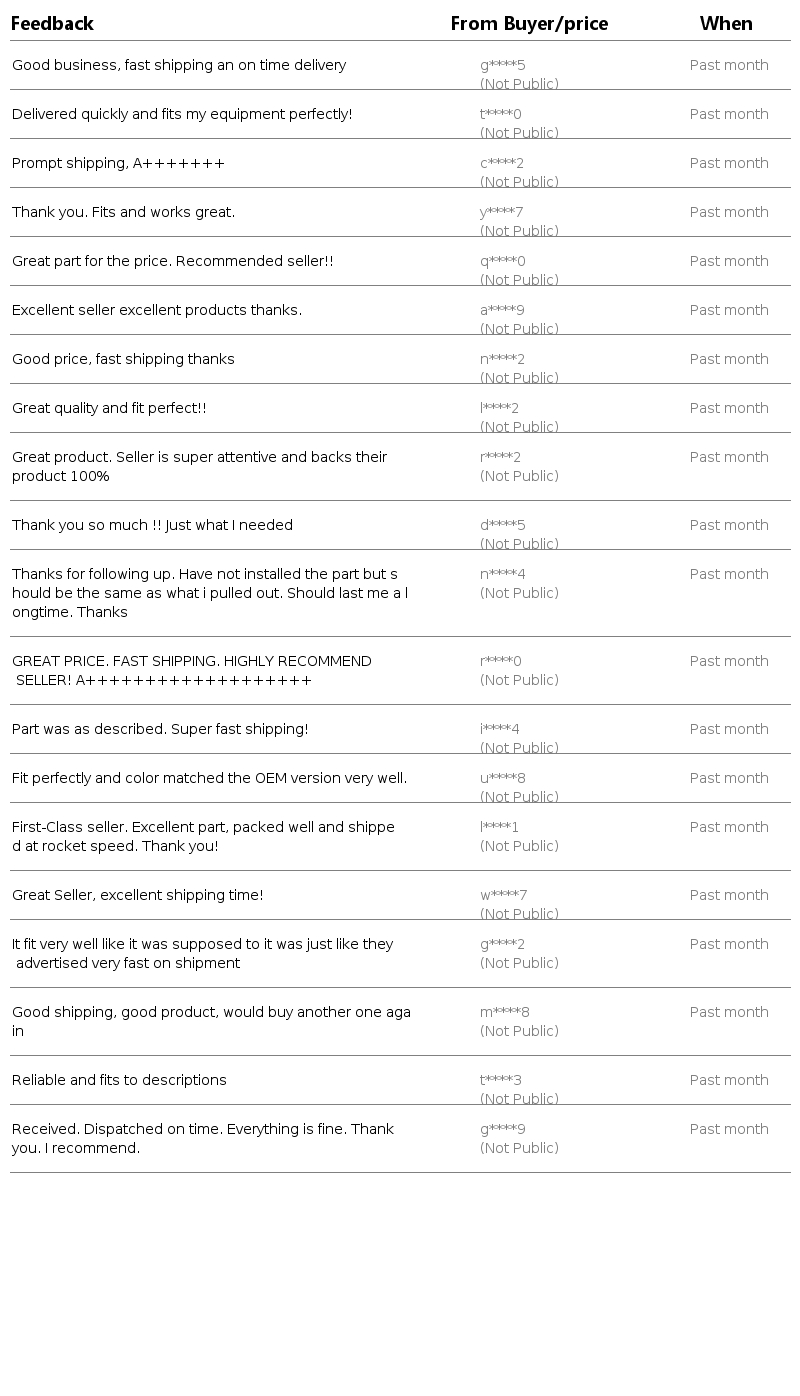The height and width of the screenshot is (1396, 800).
Task: Open buyer a****9 profile
Action: pyautogui.click(x=502, y=311)
